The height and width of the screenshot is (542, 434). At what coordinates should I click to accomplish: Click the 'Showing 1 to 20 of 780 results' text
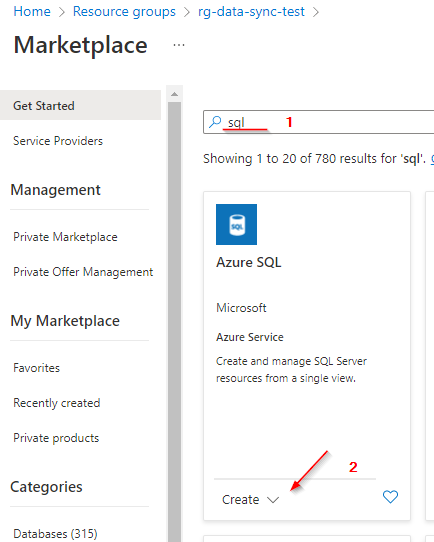click(x=314, y=159)
